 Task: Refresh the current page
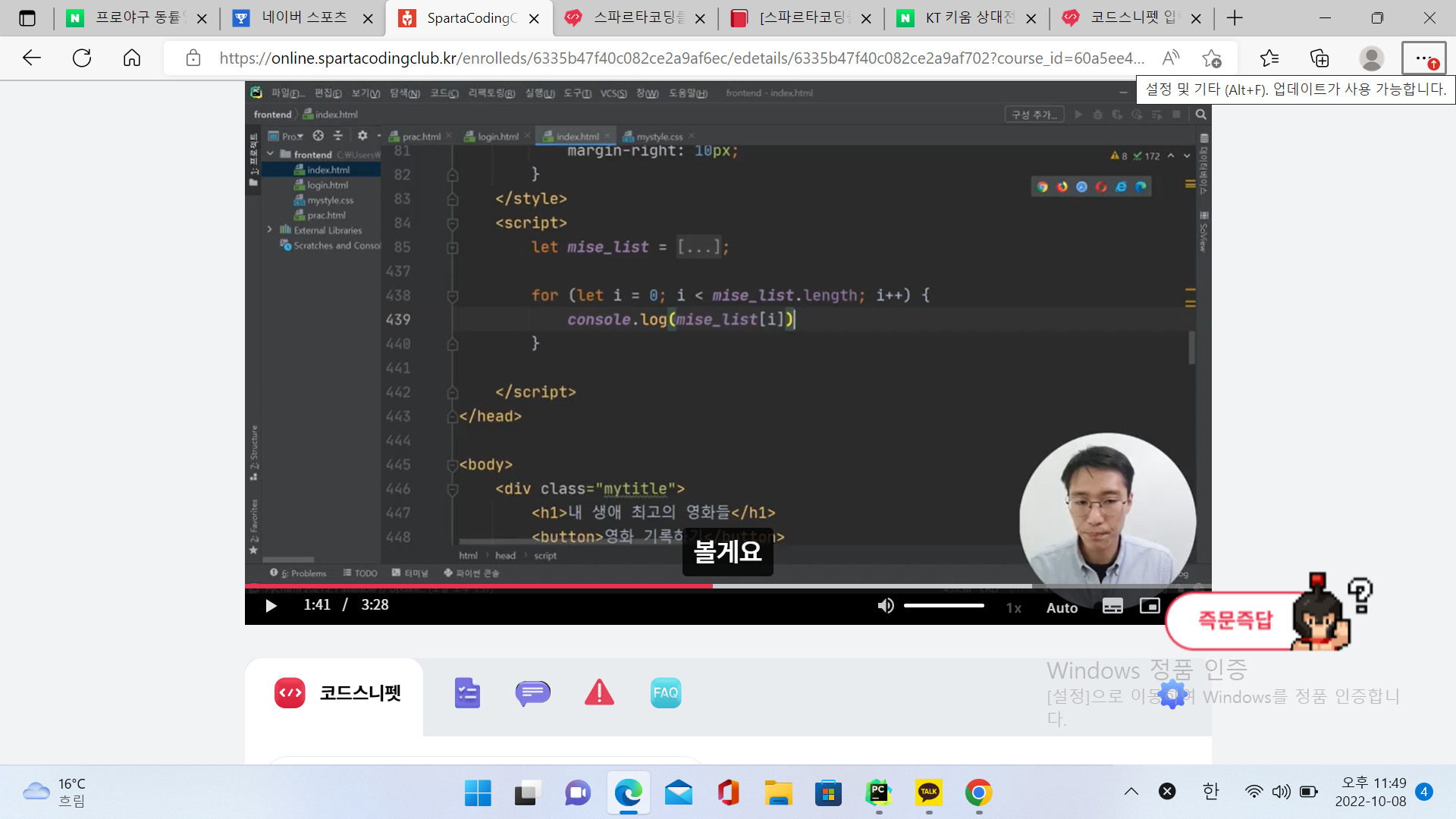click(x=82, y=58)
